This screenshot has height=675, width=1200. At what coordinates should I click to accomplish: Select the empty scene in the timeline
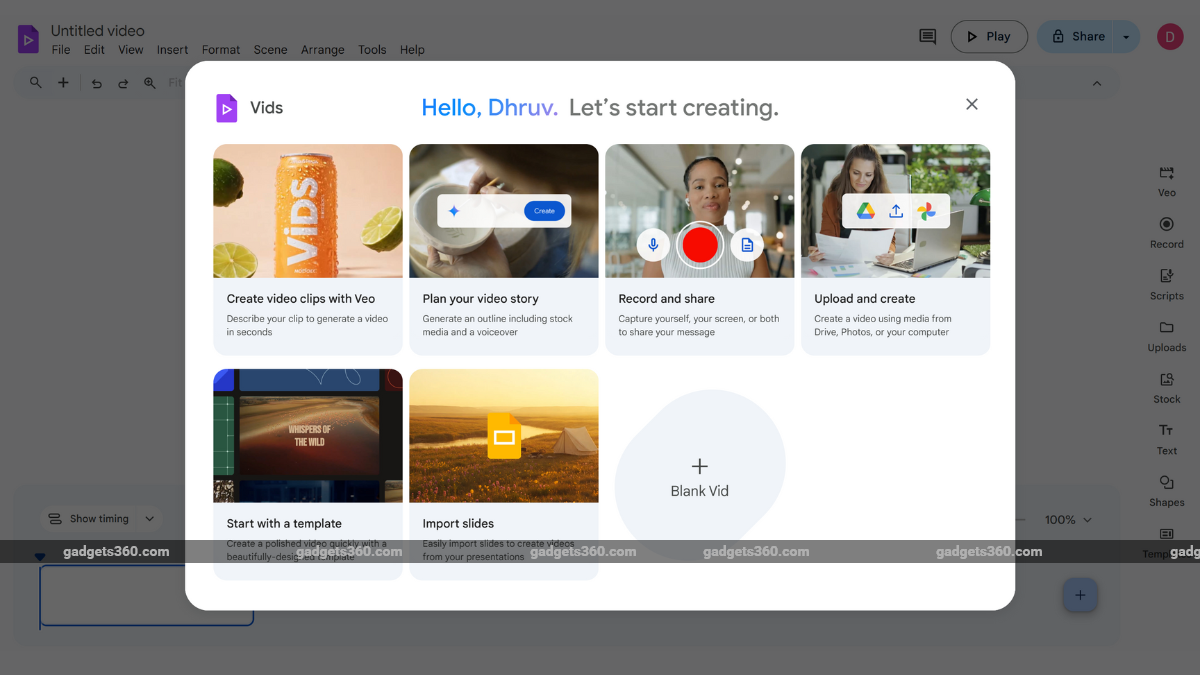(147, 596)
